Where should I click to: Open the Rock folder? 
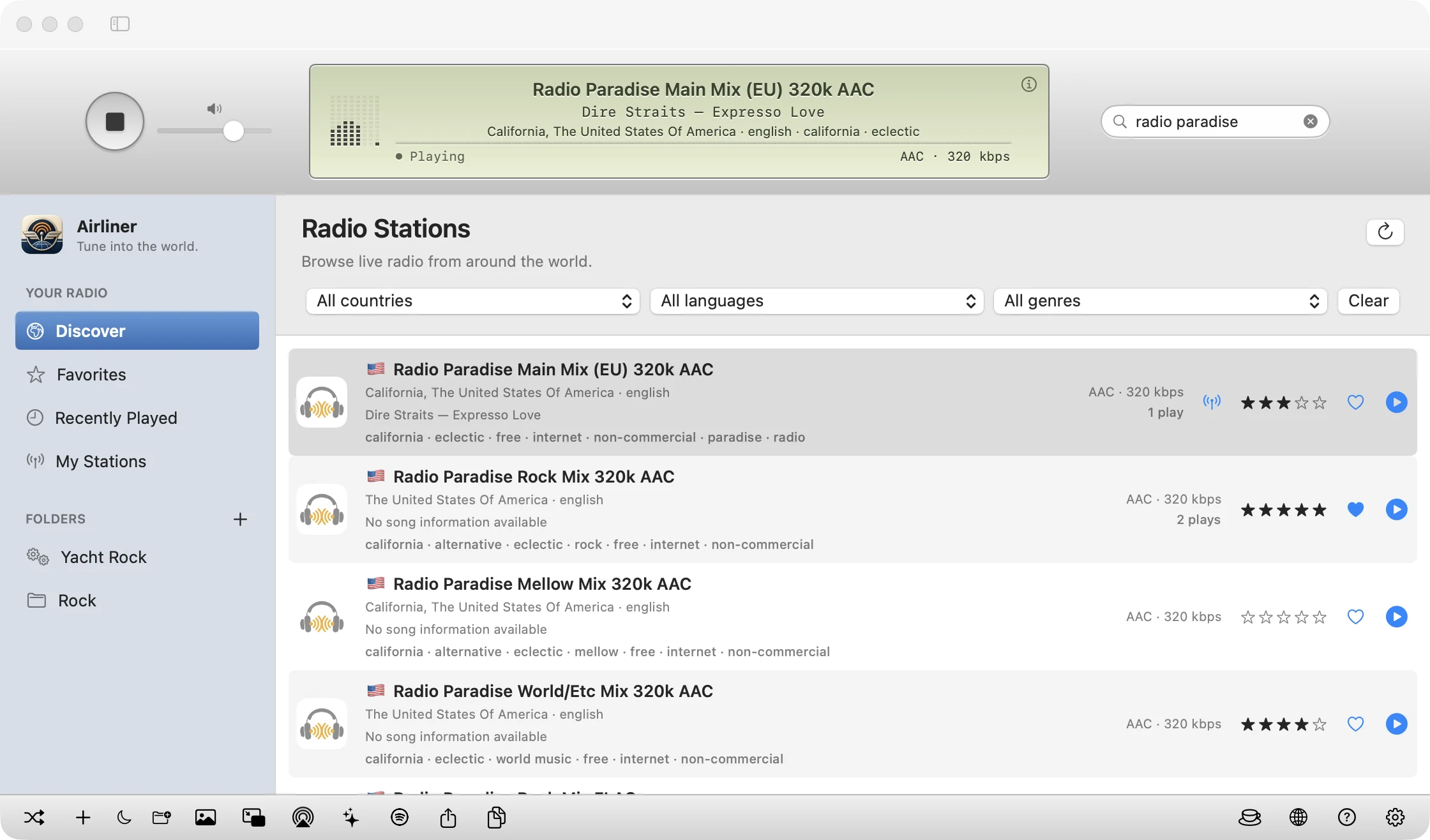pos(137,600)
